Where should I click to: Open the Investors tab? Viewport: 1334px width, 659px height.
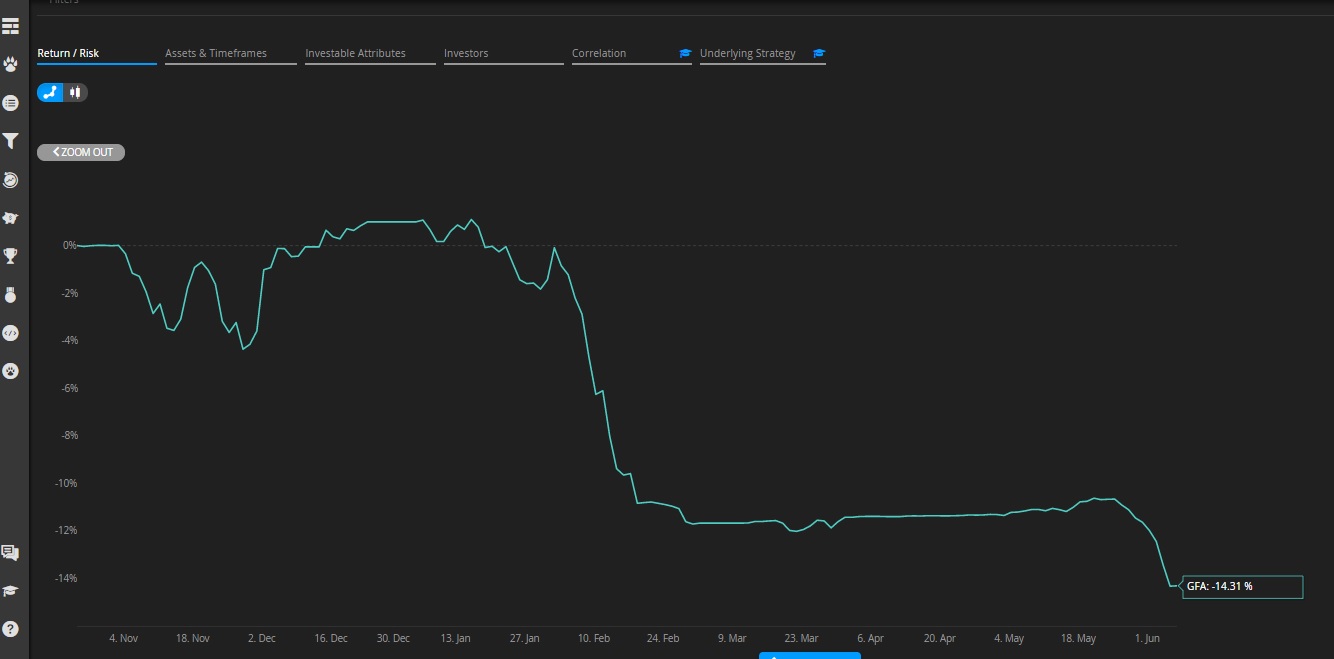pyautogui.click(x=504, y=54)
